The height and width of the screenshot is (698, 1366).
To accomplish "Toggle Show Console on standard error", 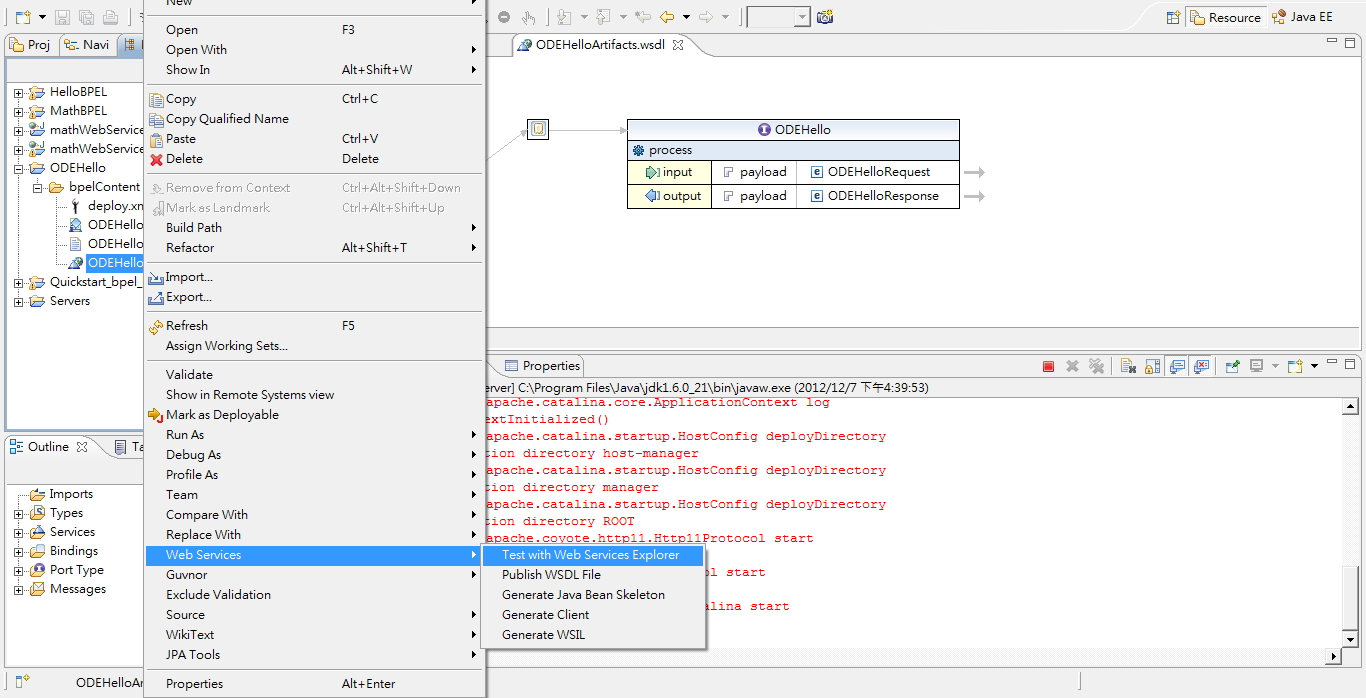I will coord(1201,366).
